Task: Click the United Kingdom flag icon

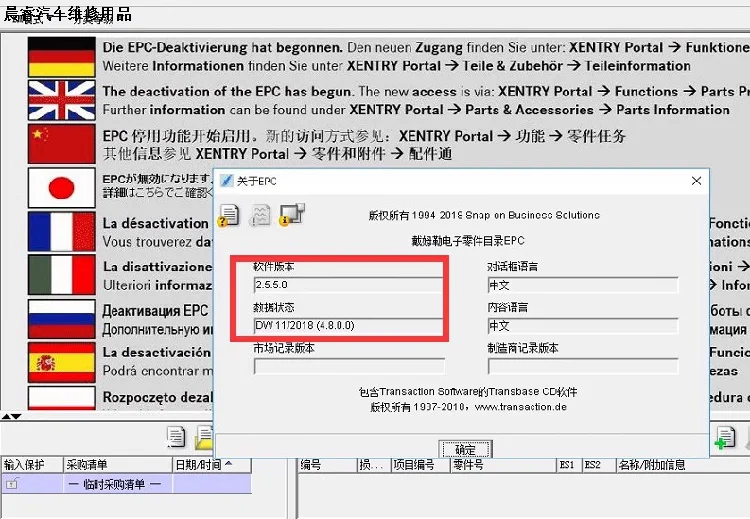Action: [x=62, y=100]
